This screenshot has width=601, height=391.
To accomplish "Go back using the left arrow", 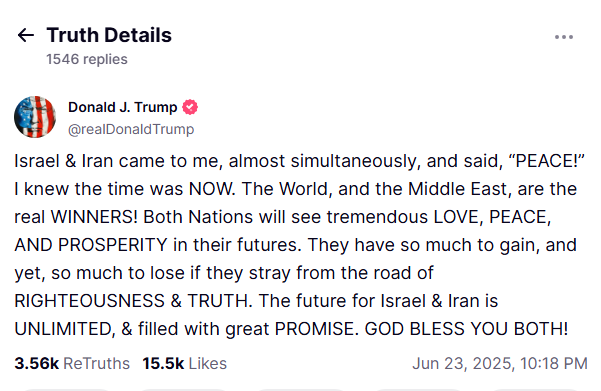I will (x=26, y=35).
